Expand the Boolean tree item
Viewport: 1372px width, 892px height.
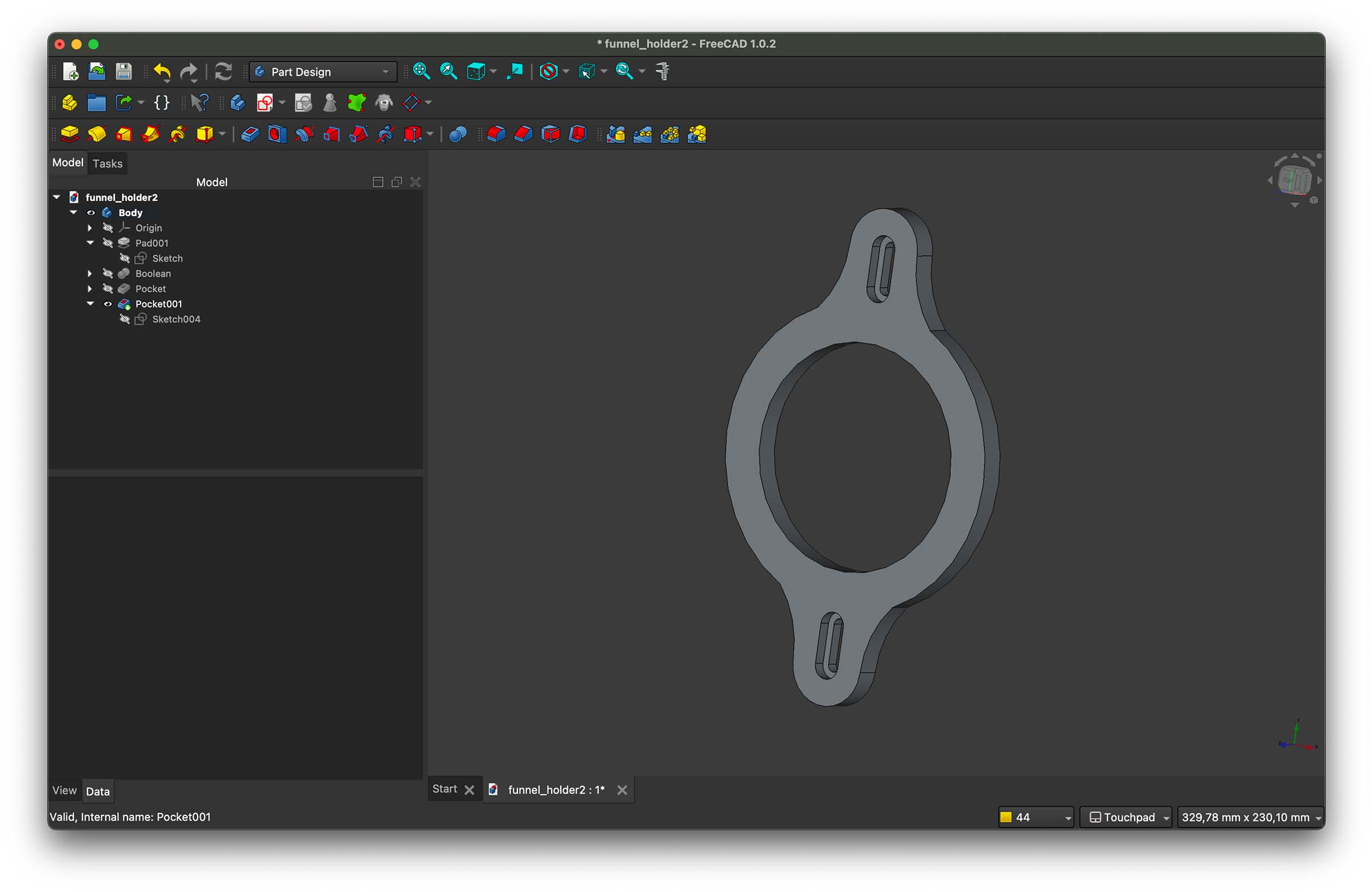pyautogui.click(x=90, y=274)
